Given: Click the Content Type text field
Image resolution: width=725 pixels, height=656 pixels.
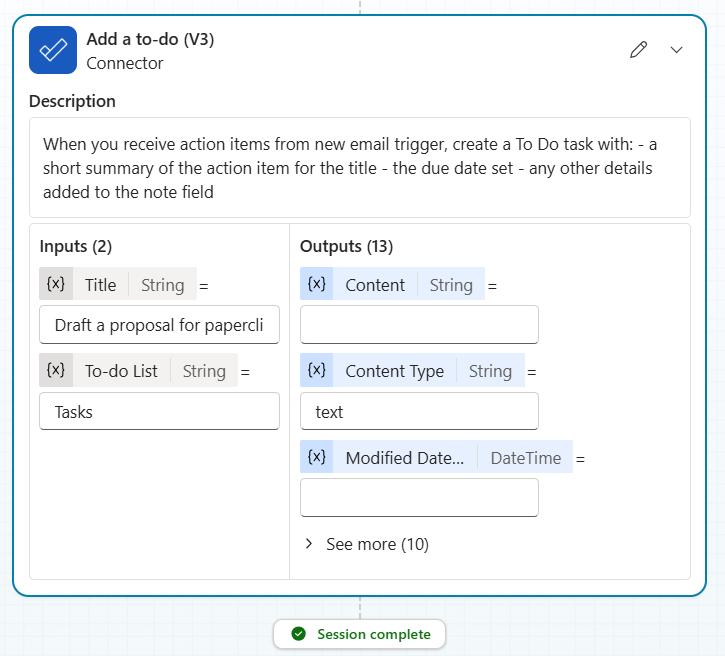Looking at the screenshot, I should [419, 411].
